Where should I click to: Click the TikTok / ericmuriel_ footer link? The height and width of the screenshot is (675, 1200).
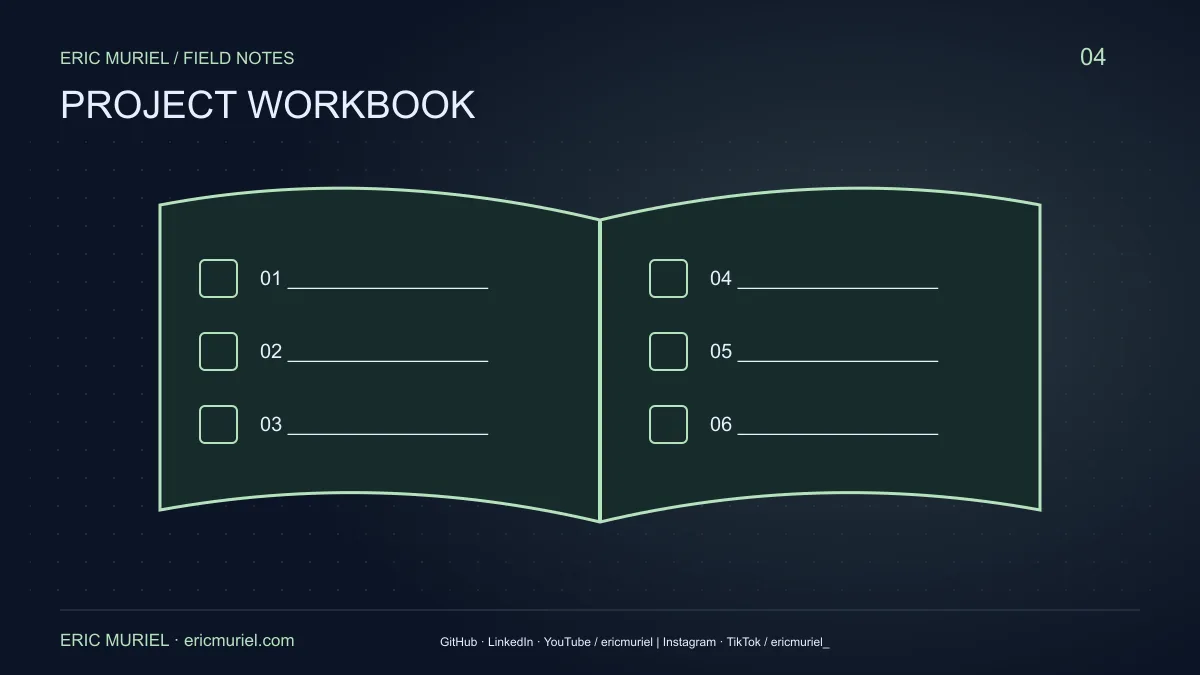click(778, 642)
